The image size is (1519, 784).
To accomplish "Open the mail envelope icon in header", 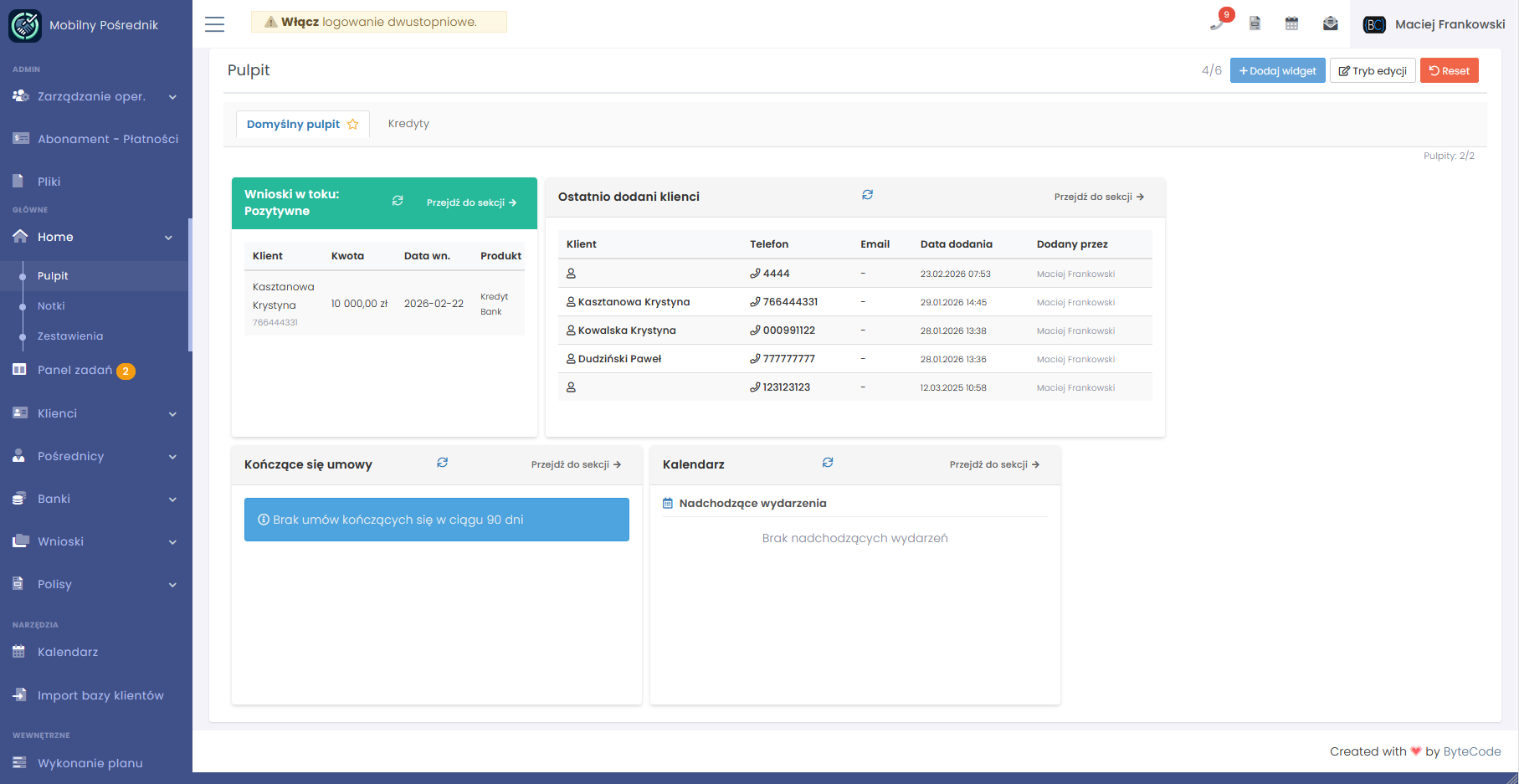I will pos(1330,23).
